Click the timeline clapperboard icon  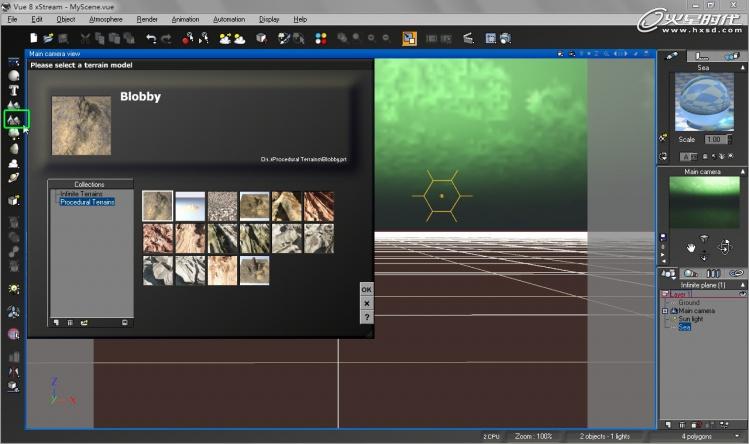pos(469,38)
